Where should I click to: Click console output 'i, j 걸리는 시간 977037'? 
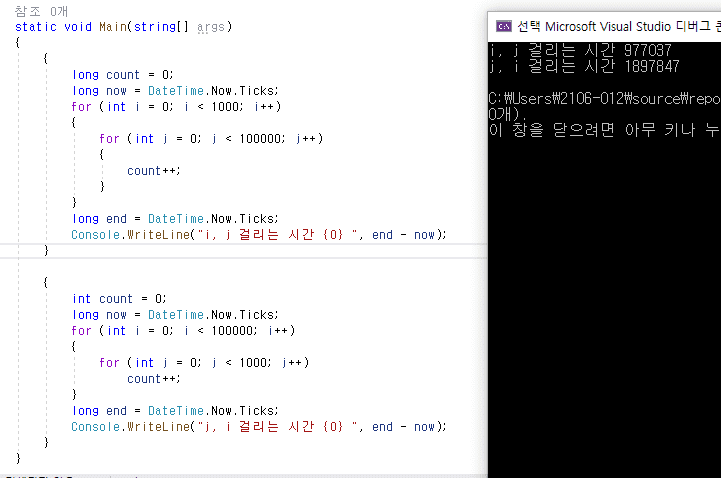click(580, 50)
